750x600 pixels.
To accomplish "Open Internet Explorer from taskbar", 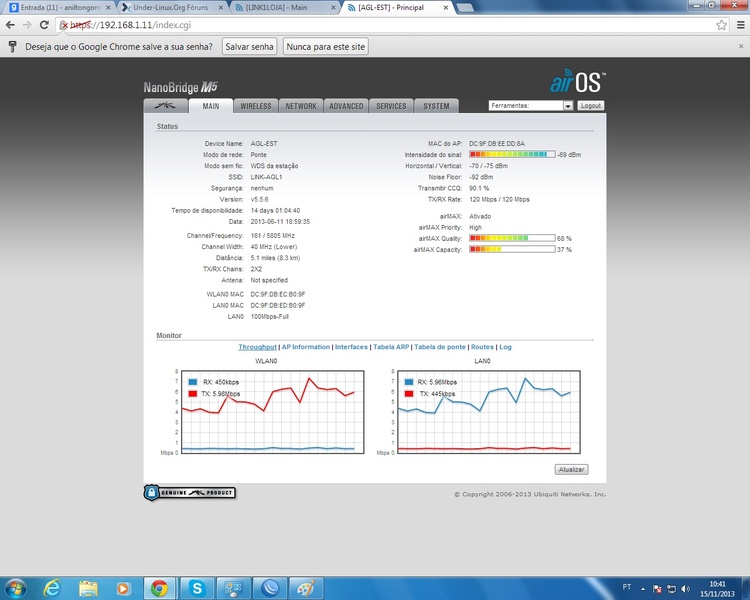I will click(52, 589).
